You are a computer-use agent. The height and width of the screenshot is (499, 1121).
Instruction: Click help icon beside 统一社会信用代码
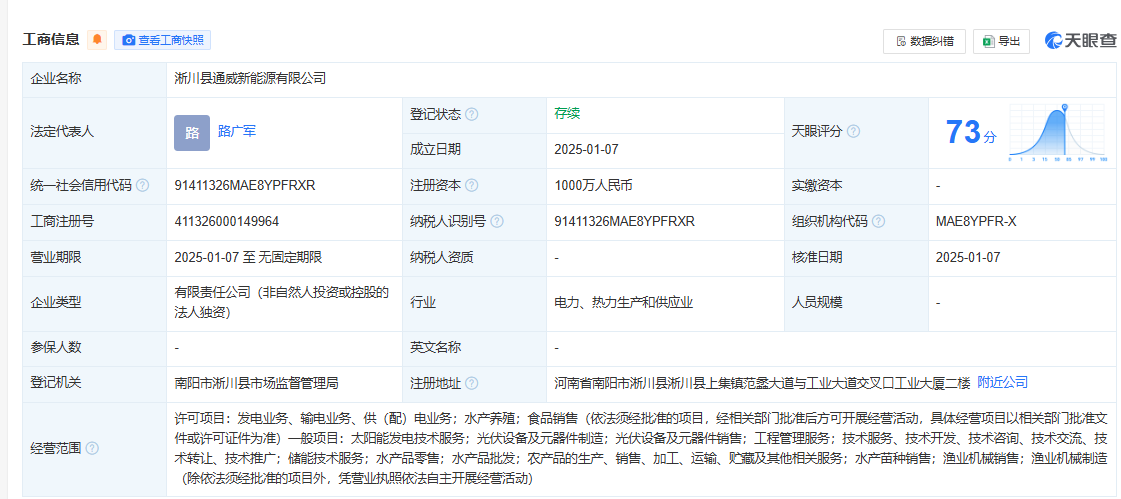[x=142, y=186]
